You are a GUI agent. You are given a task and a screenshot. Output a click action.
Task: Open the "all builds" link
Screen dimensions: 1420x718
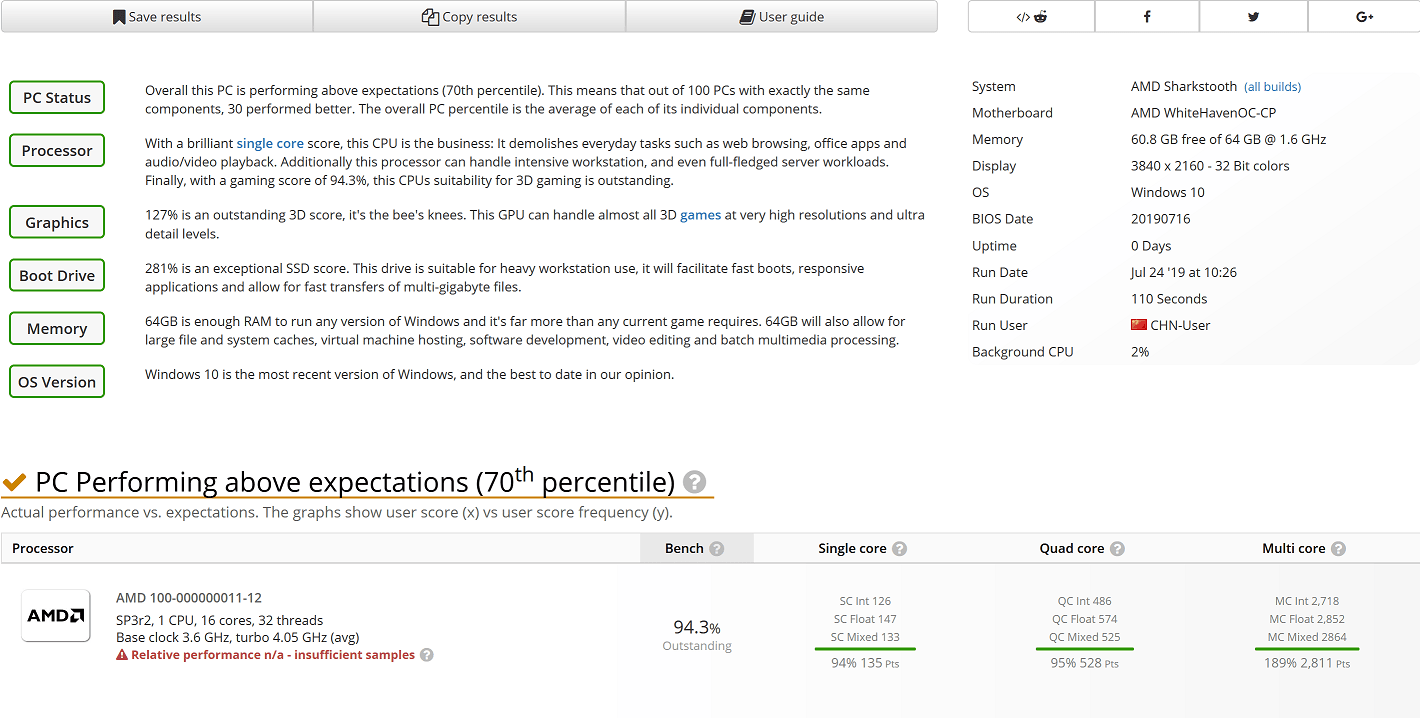click(x=1272, y=87)
